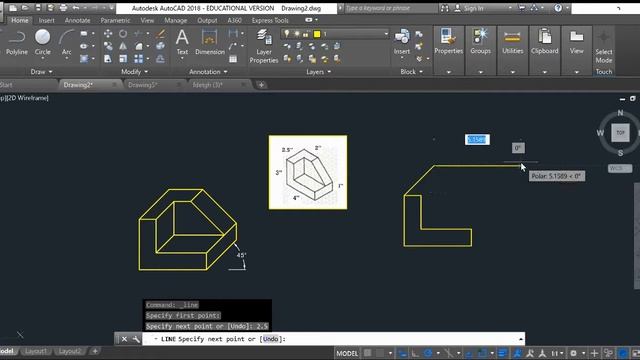Screen dimensions: 640x360
Task: Click the Help question mark icon
Action: click(558, 8)
